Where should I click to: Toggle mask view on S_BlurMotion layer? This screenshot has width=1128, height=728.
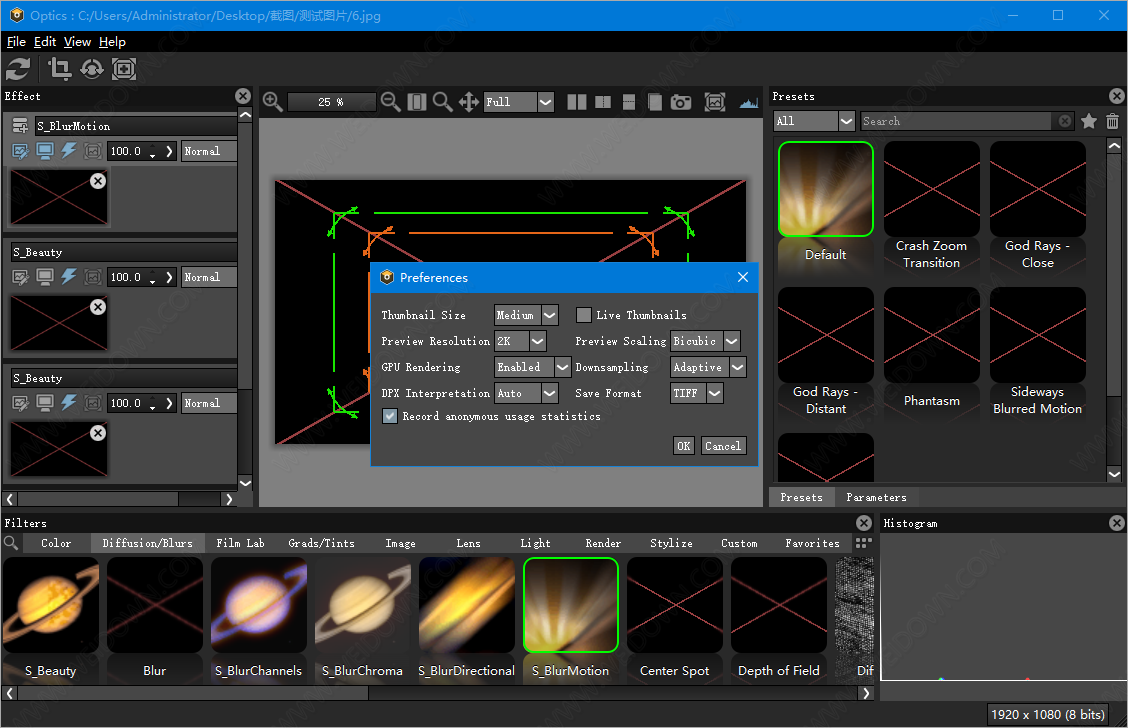click(93, 151)
